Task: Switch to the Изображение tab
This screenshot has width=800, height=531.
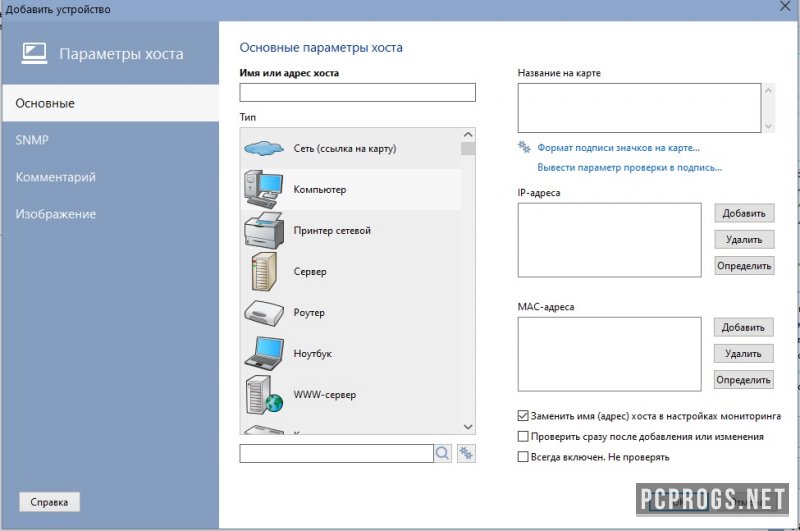Action: (111, 214)
